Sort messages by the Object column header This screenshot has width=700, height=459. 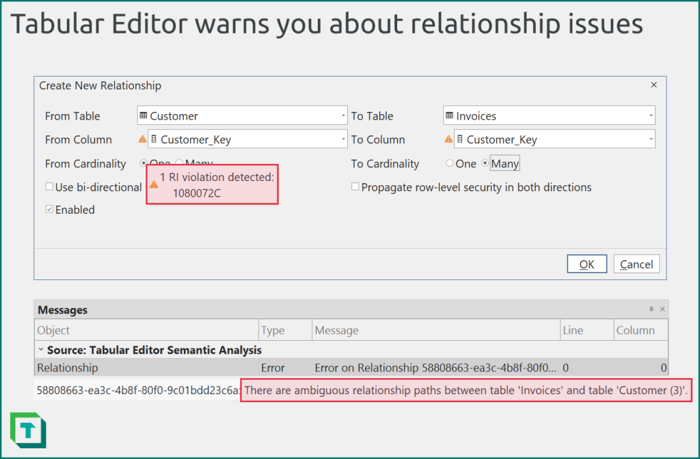[x=146, y=330]
